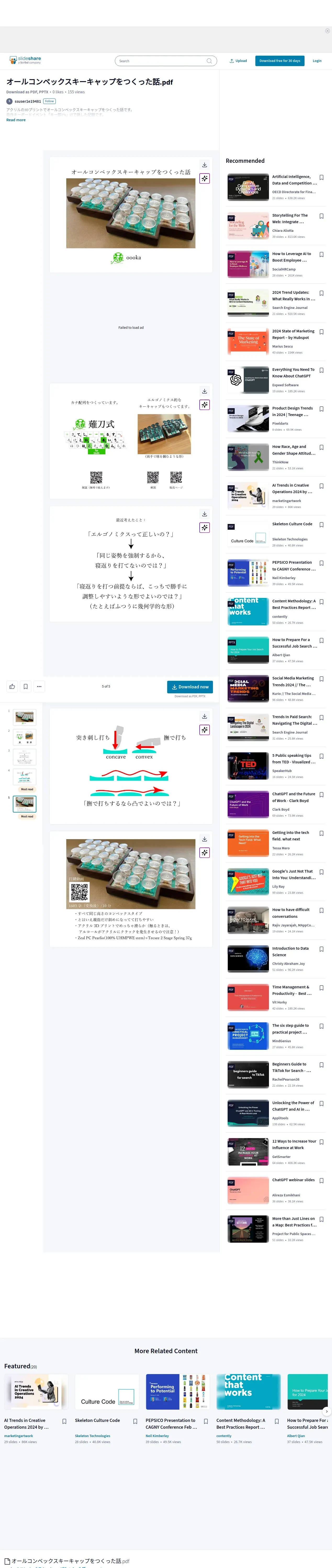Select slide 5 thumbnail in sidebar
Viewport: 332px width, 1568px height.
tap(24, 804)
